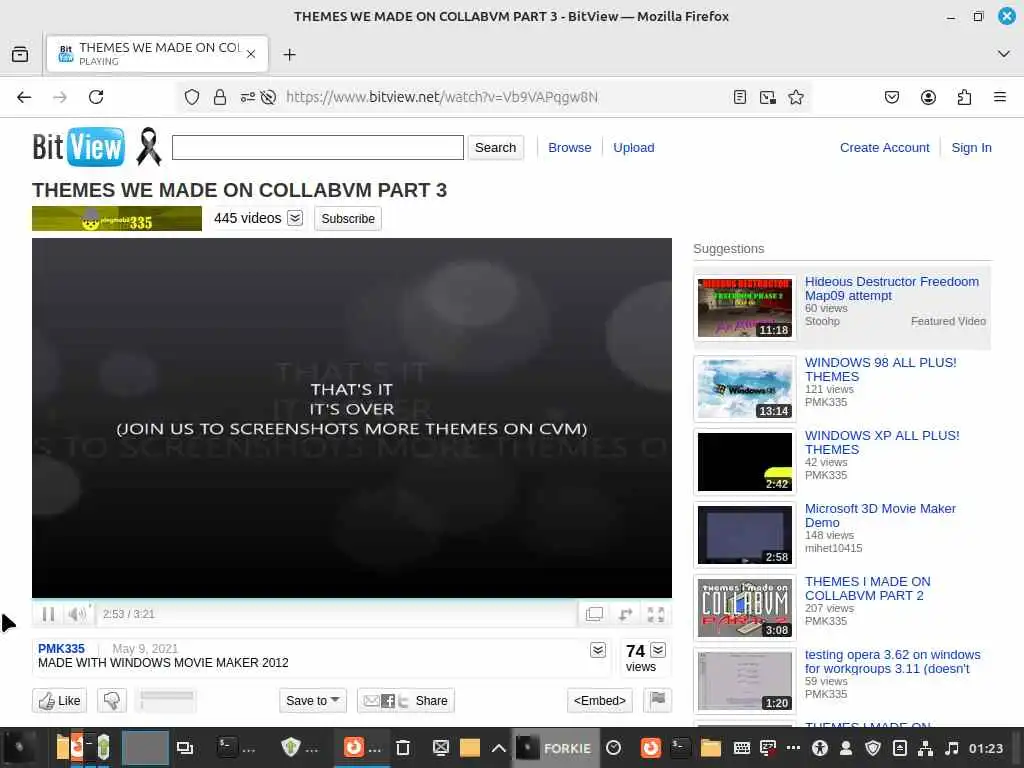Go to Sign In
This screenshot has height=768, width=1024.
coord(971,148)
